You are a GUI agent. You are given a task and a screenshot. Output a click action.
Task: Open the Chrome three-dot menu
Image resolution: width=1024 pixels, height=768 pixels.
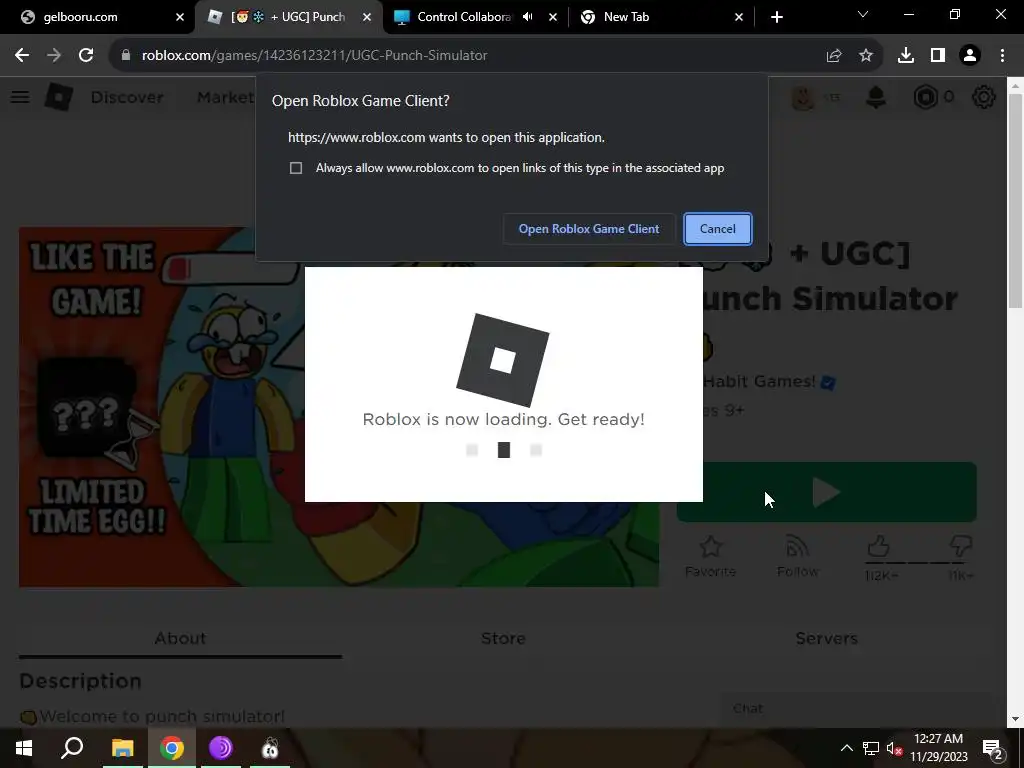tap(1002, 56)
